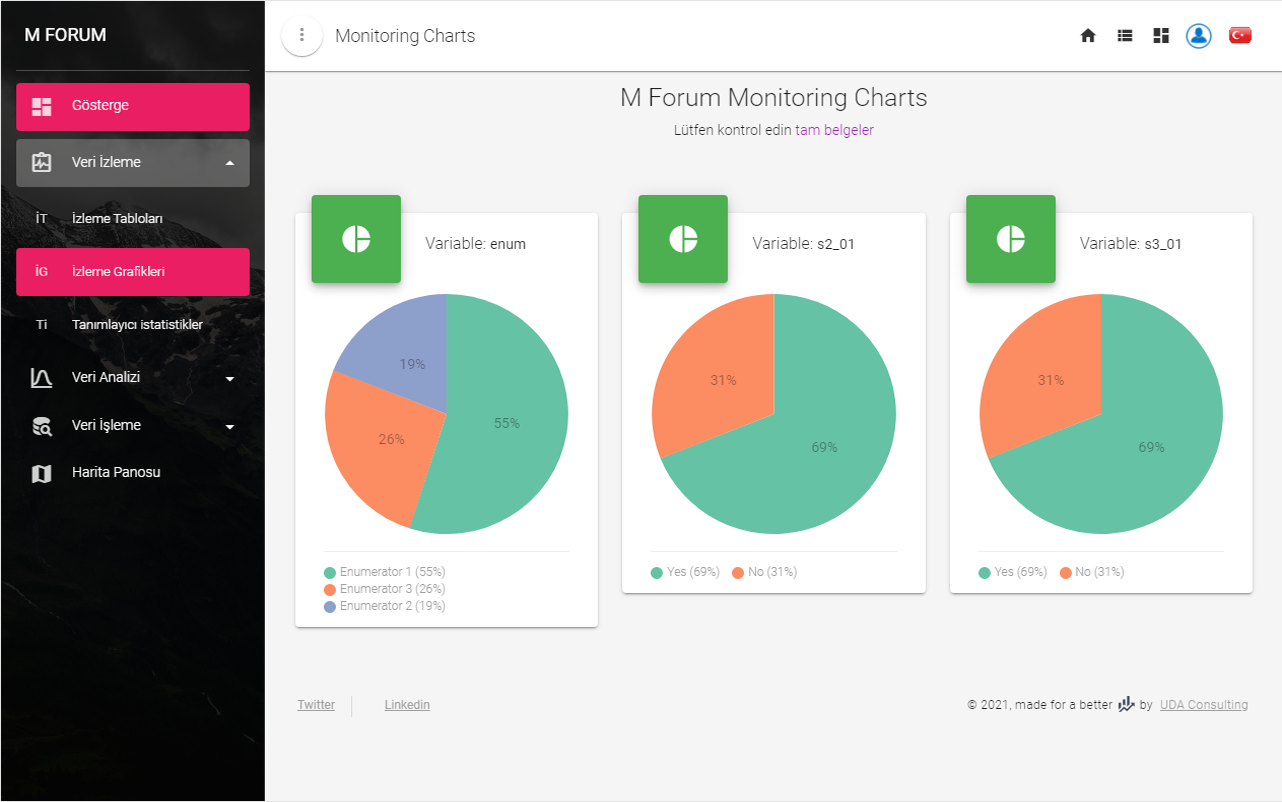Toggle Enumerator 1 (55%) legend entry
1282x802 pixels.
click(x=384, y=572)
